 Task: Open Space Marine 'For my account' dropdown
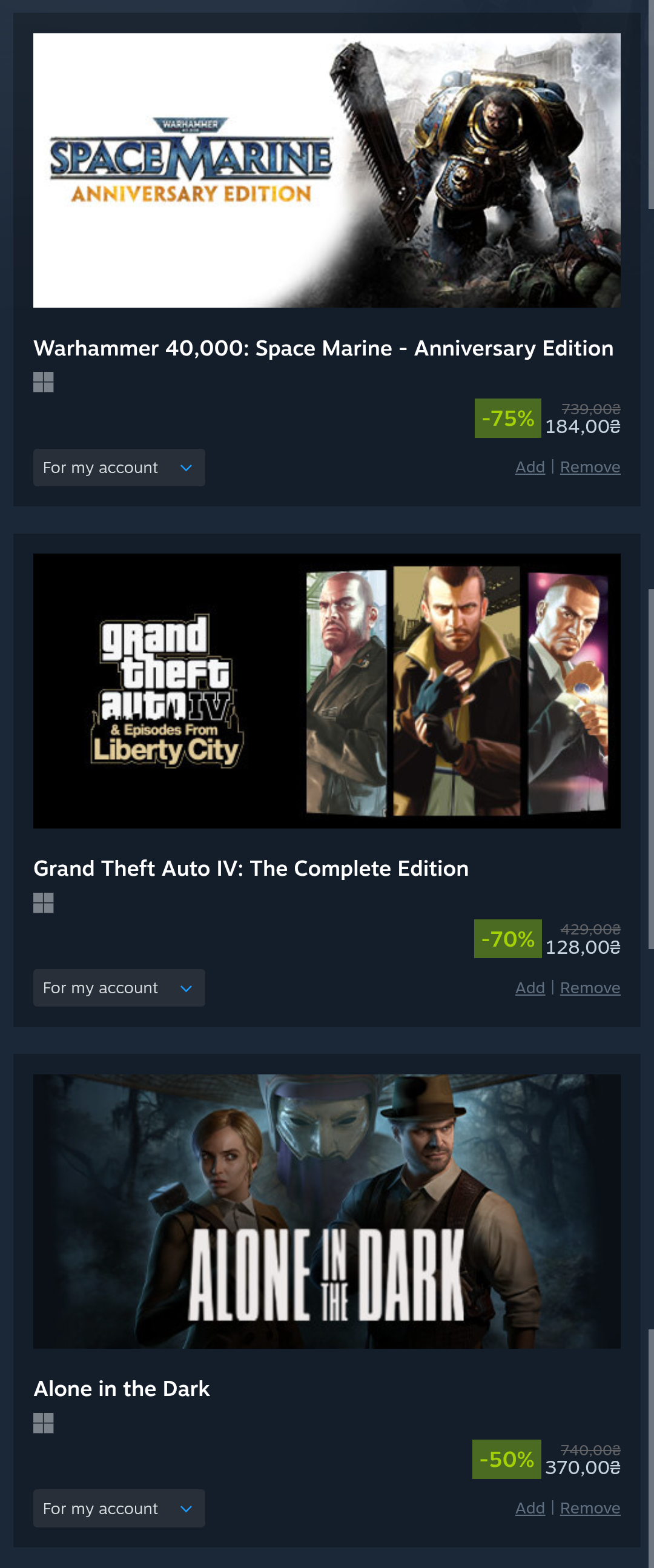tap(119, 468)
